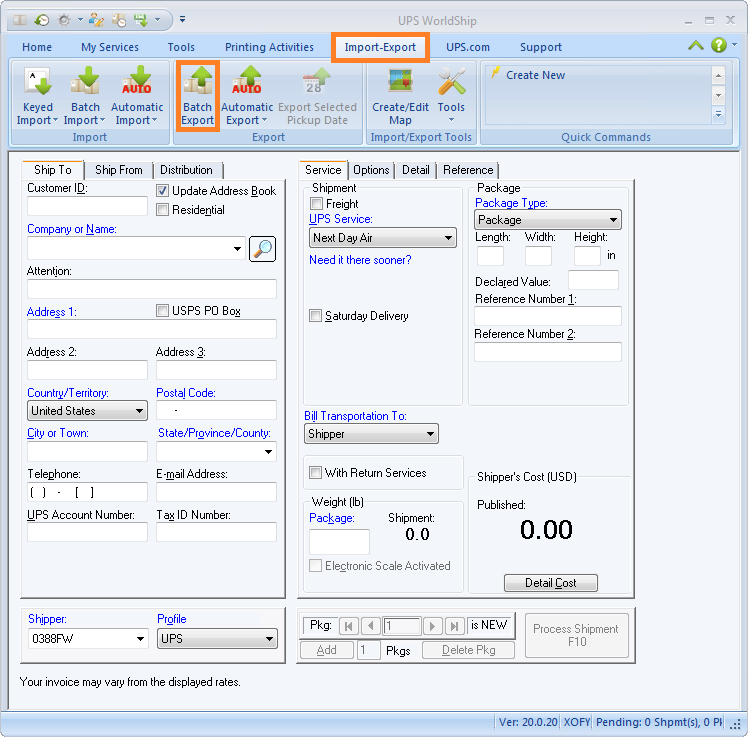Click the Create New quick command
The width and height of the screenshot is (748, 737).
click(535, 75)
